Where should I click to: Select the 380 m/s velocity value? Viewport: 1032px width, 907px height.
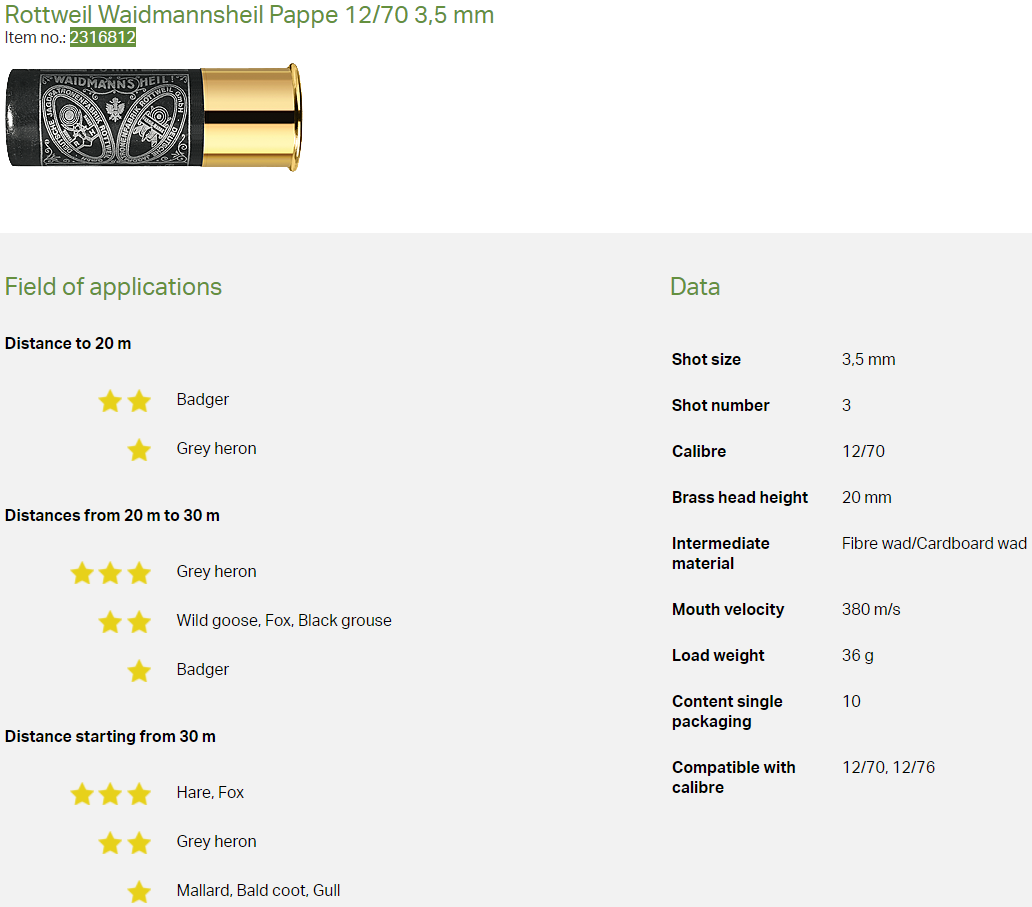tap(871, 609)
